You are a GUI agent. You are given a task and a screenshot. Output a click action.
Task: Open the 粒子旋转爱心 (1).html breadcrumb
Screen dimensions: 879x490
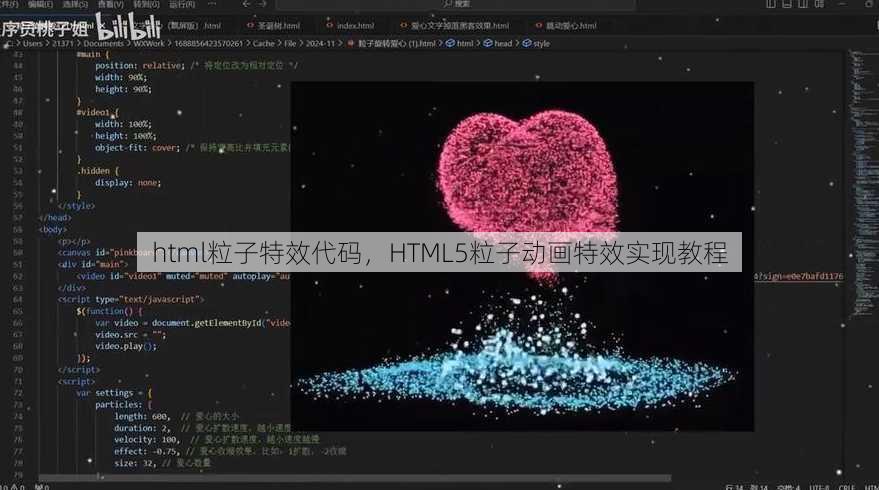392,43
